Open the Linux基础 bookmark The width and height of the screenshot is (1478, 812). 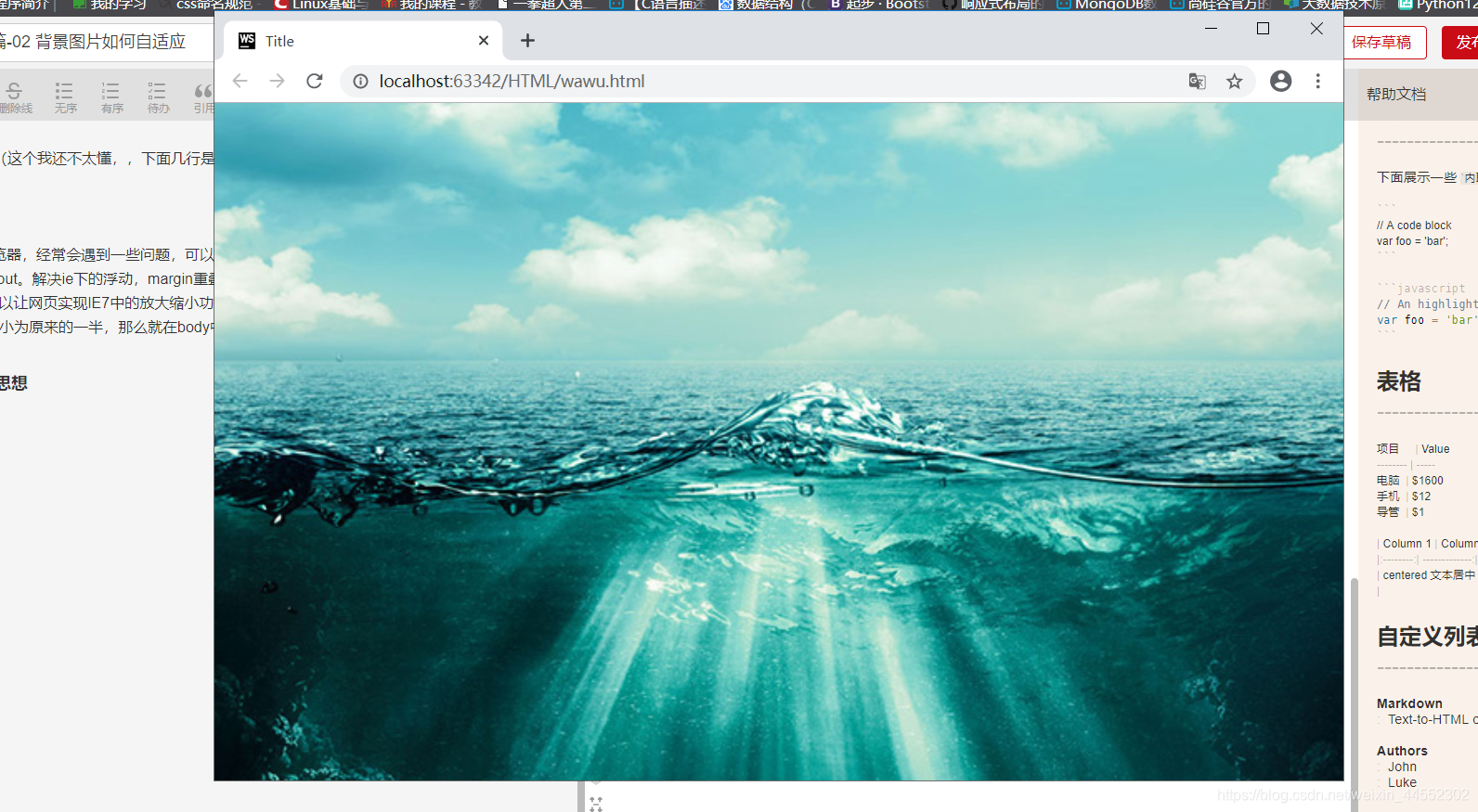coord(321,5)
